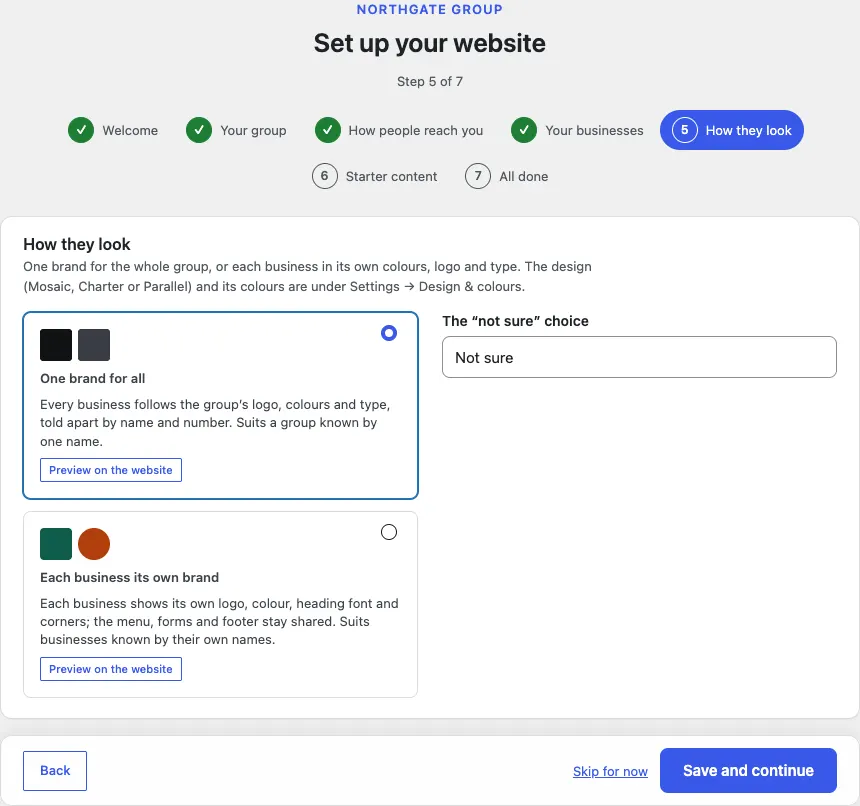Go Back to previous step
Screen dimensions: 860x806
[x=55, y=771]
